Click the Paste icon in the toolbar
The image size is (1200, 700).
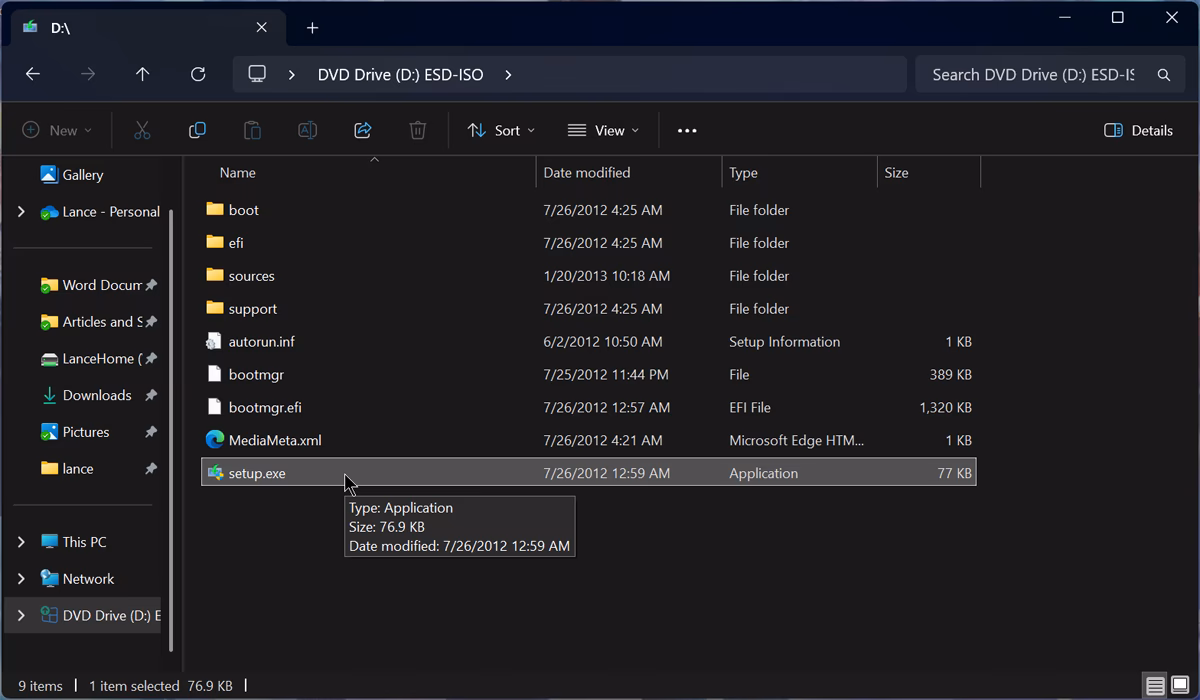click(252, 130)
